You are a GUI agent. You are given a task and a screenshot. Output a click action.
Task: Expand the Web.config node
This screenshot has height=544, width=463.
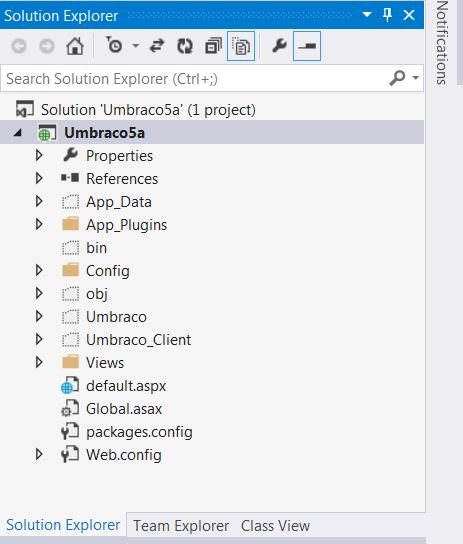pos(39,454)
